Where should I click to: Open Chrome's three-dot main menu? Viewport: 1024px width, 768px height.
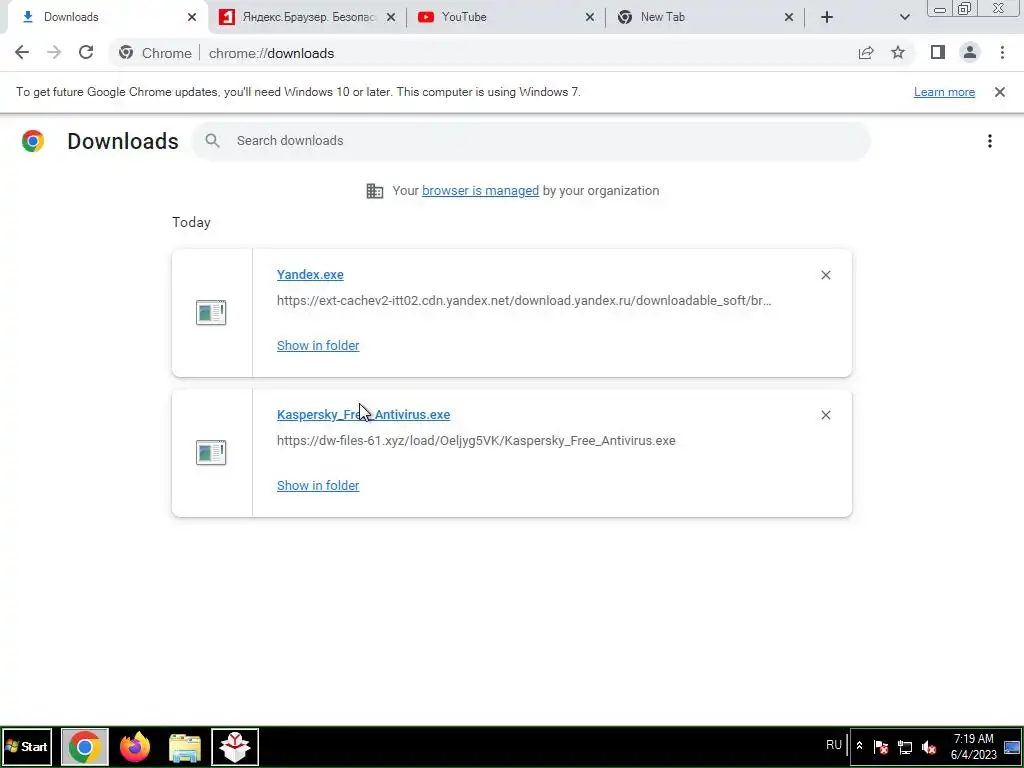pos(1002,53)
